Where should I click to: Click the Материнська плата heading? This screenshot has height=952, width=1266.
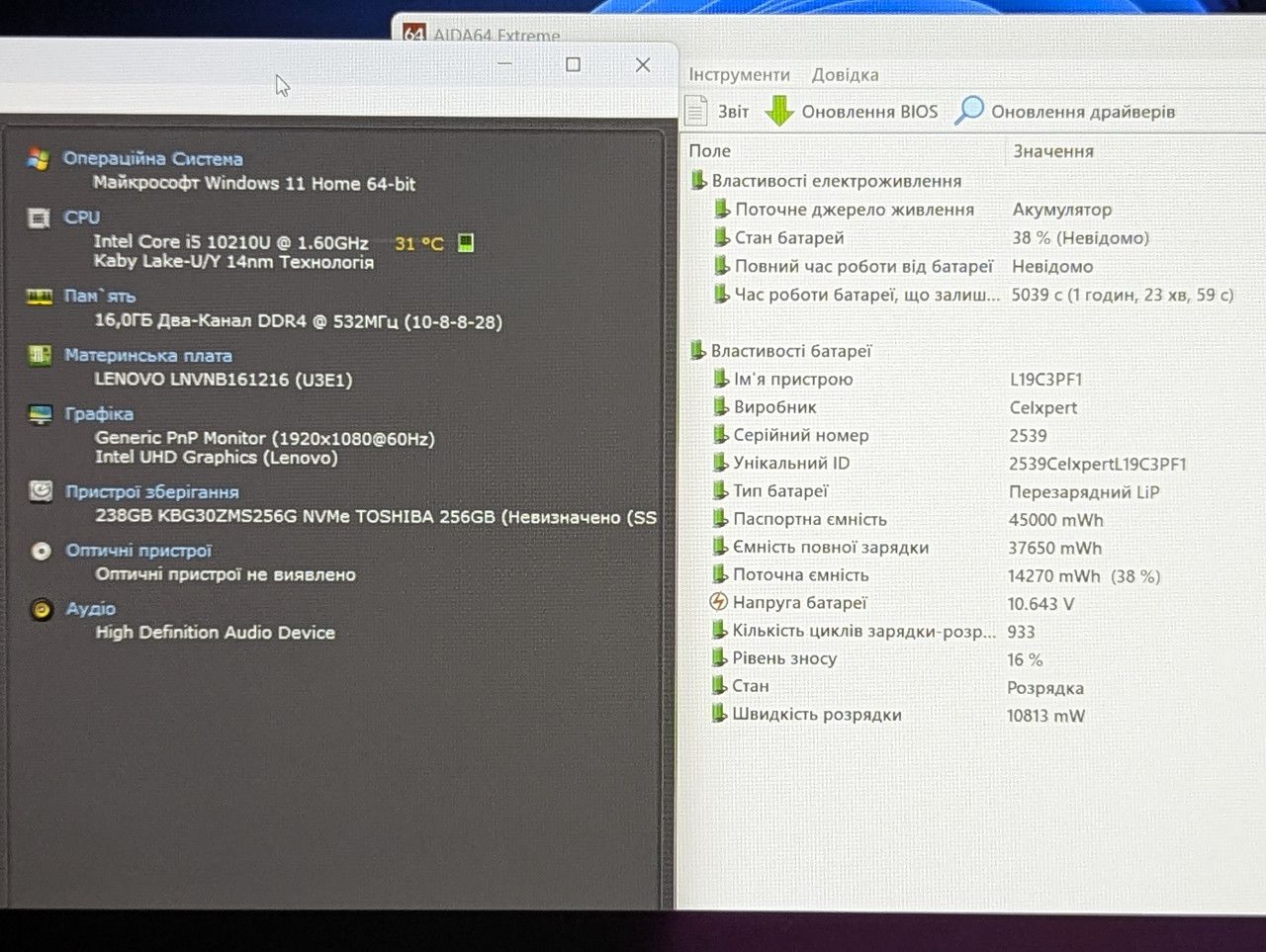pos(148,355)
